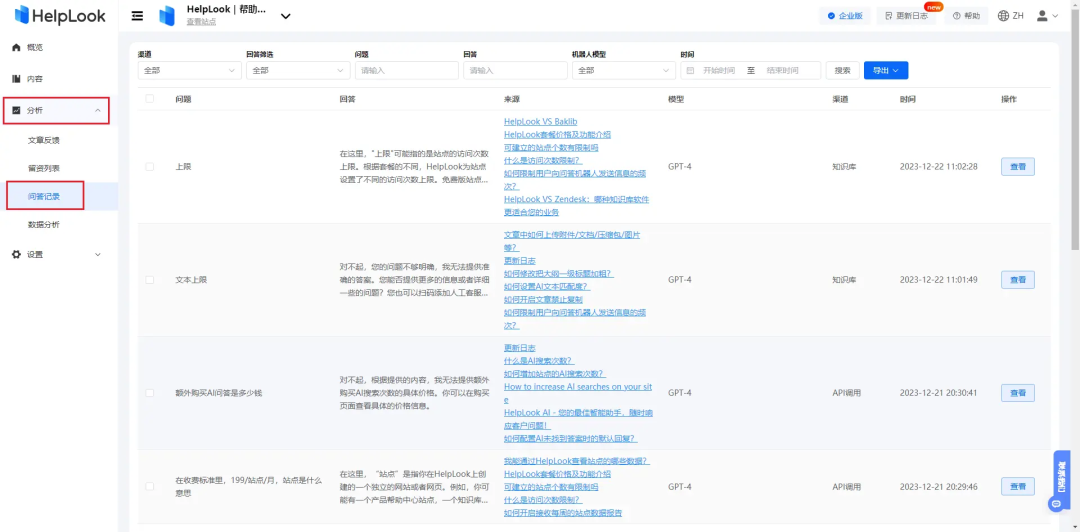Image resolution: width=1080 pixels, height=532 pixels.
Task: Click the 搜索 search button
Action: [842, 70]
